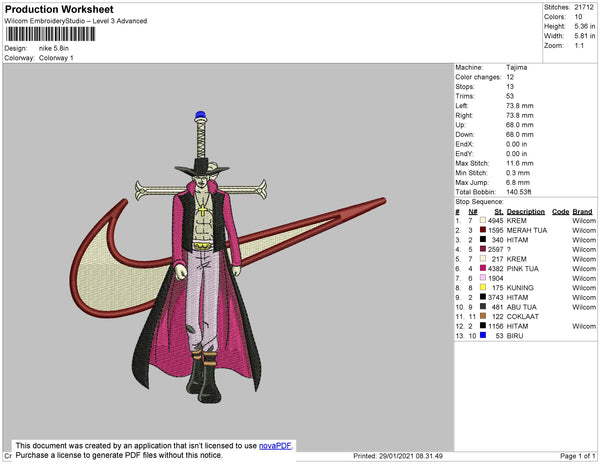Click the Zoom value '1:1'
Image resolution: width=600 pixels, height=464 pixels.
[579, 46]
